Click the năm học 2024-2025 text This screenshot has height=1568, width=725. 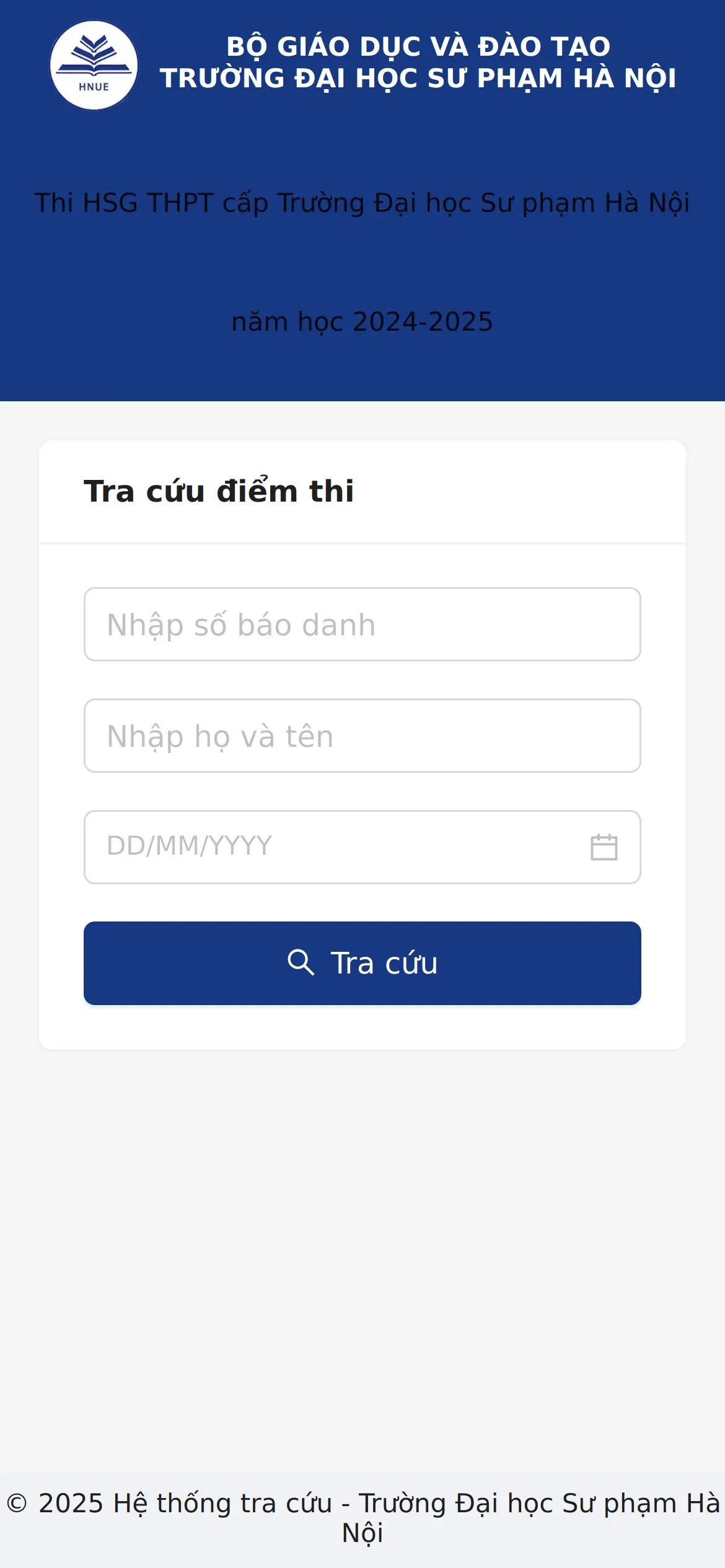(x=362, y=322)
